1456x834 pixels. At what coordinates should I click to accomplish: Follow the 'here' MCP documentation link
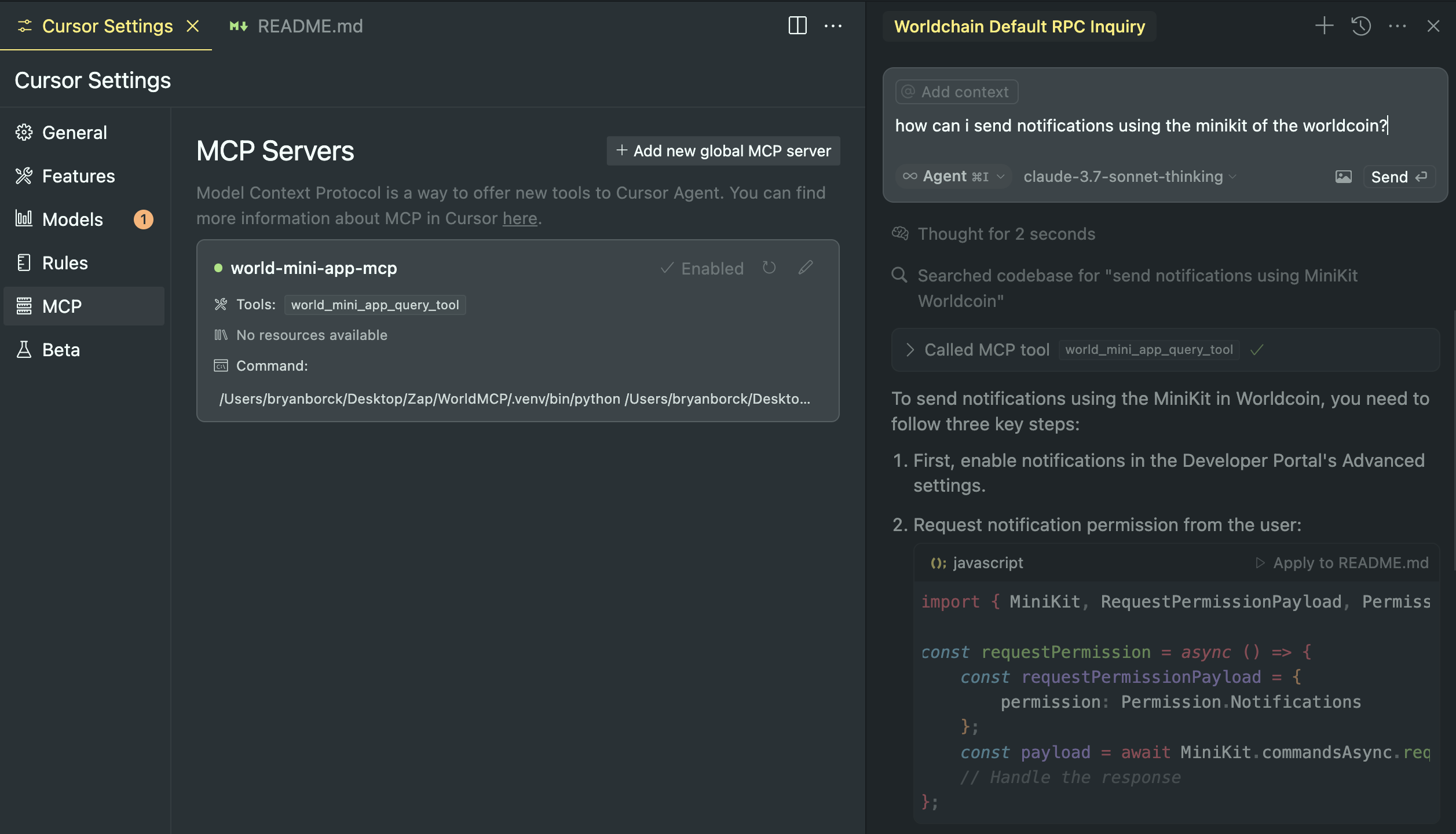click(520, 218)
